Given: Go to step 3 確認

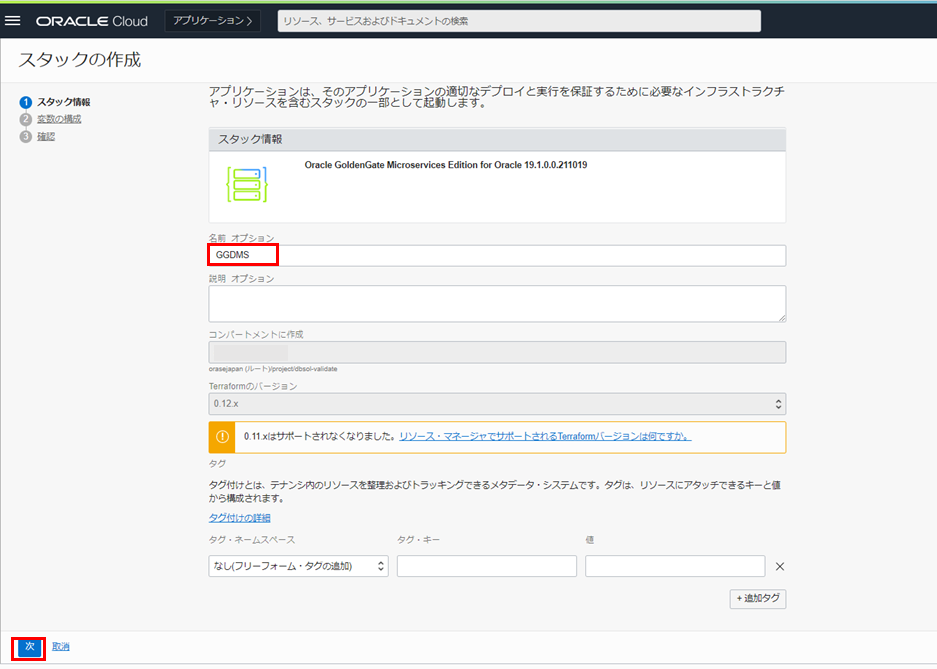Looking at the screenshot, I should pos(46,136).
